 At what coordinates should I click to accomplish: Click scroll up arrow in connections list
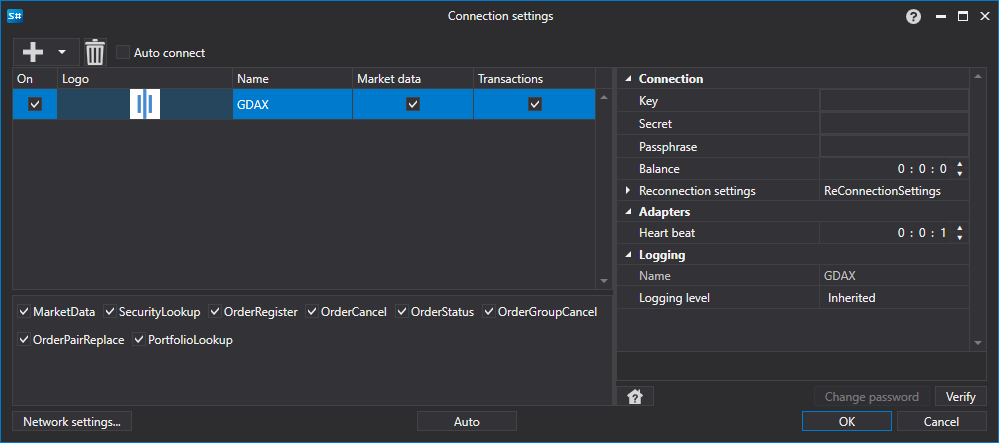pos(604,96)
